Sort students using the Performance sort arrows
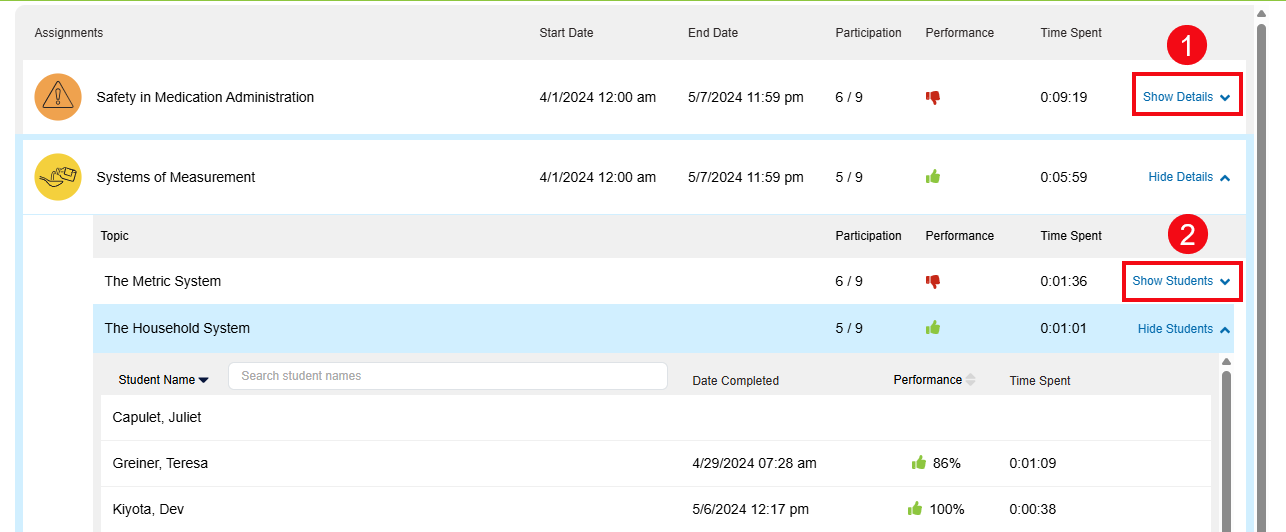Screen dimensions: 1286x532 [970, 380]
